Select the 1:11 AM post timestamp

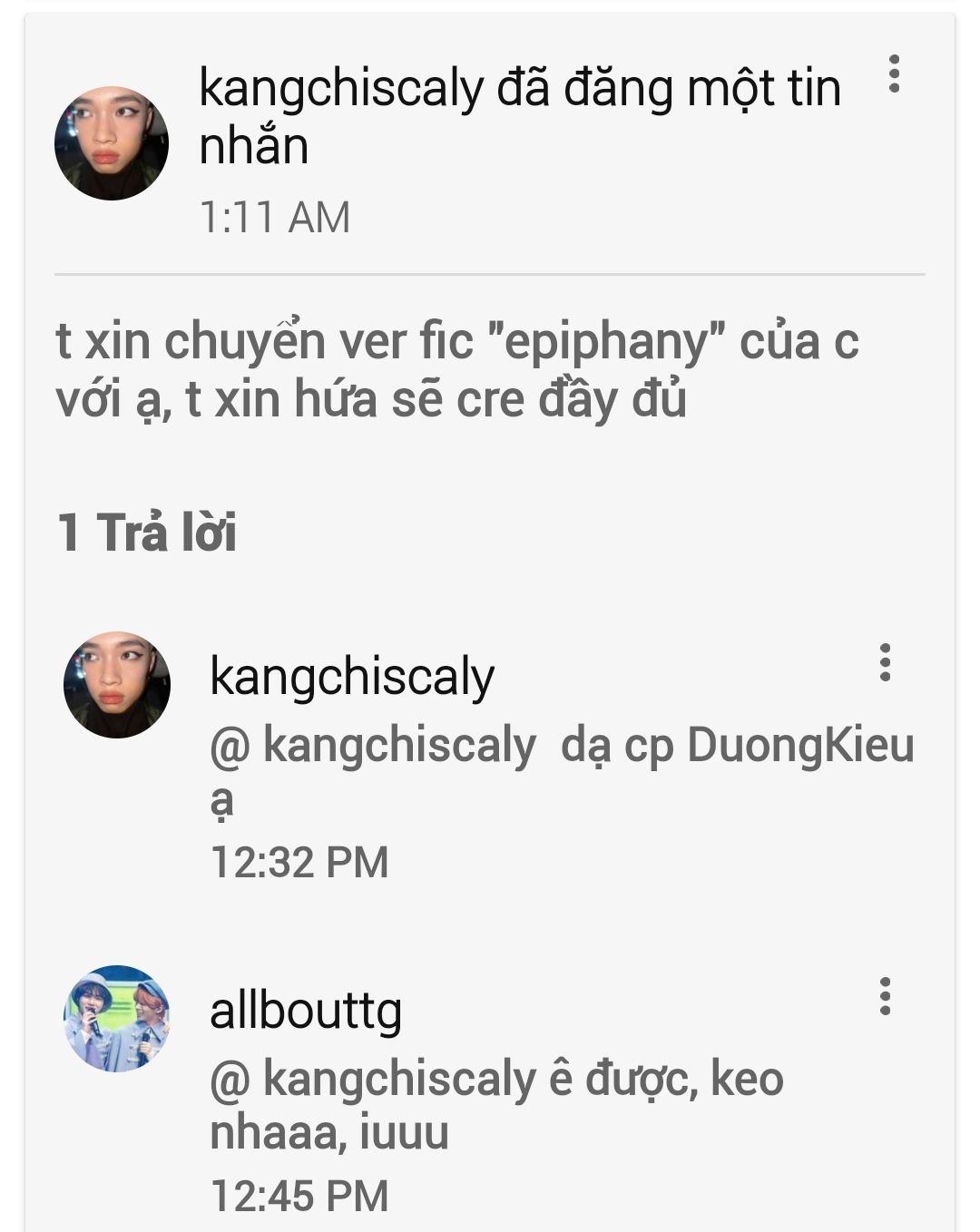pos(274,218)
